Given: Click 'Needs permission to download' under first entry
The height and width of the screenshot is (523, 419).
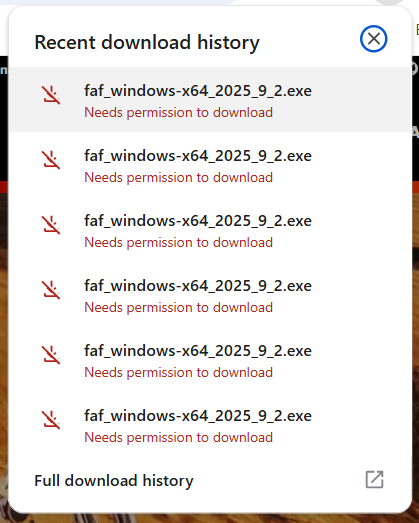Looking at the screenshot, I should click(178, 113).
